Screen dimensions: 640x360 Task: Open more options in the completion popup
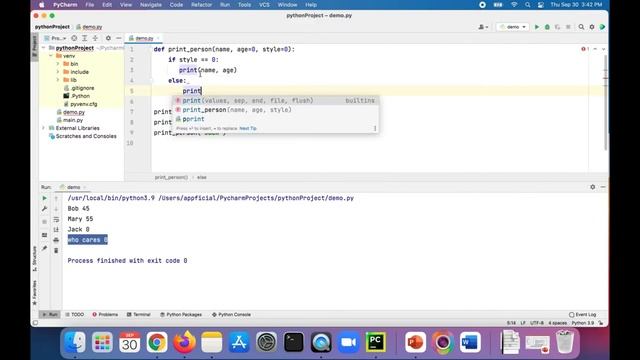375,128
